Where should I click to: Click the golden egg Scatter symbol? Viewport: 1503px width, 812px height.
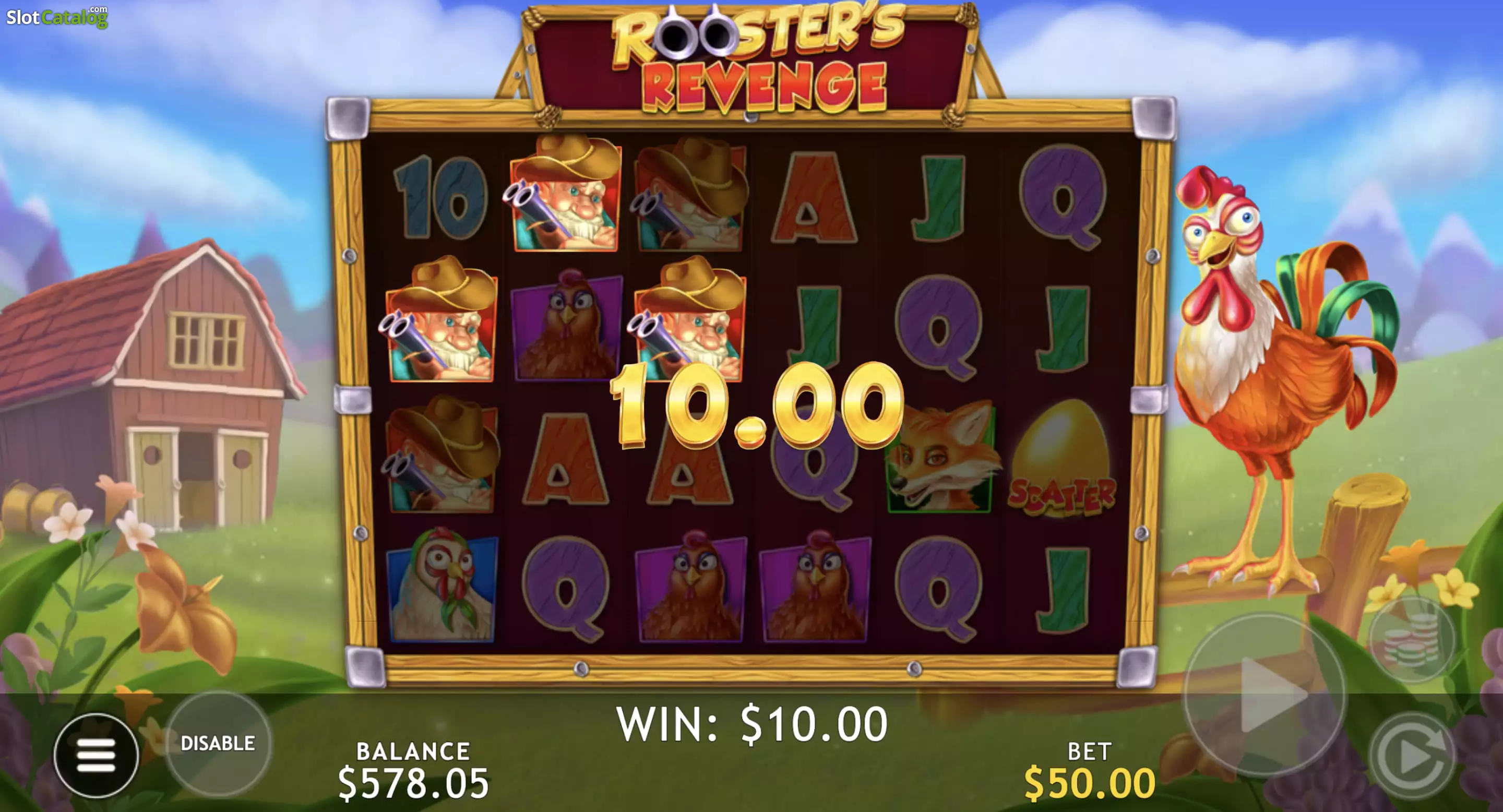point(1061,459)
